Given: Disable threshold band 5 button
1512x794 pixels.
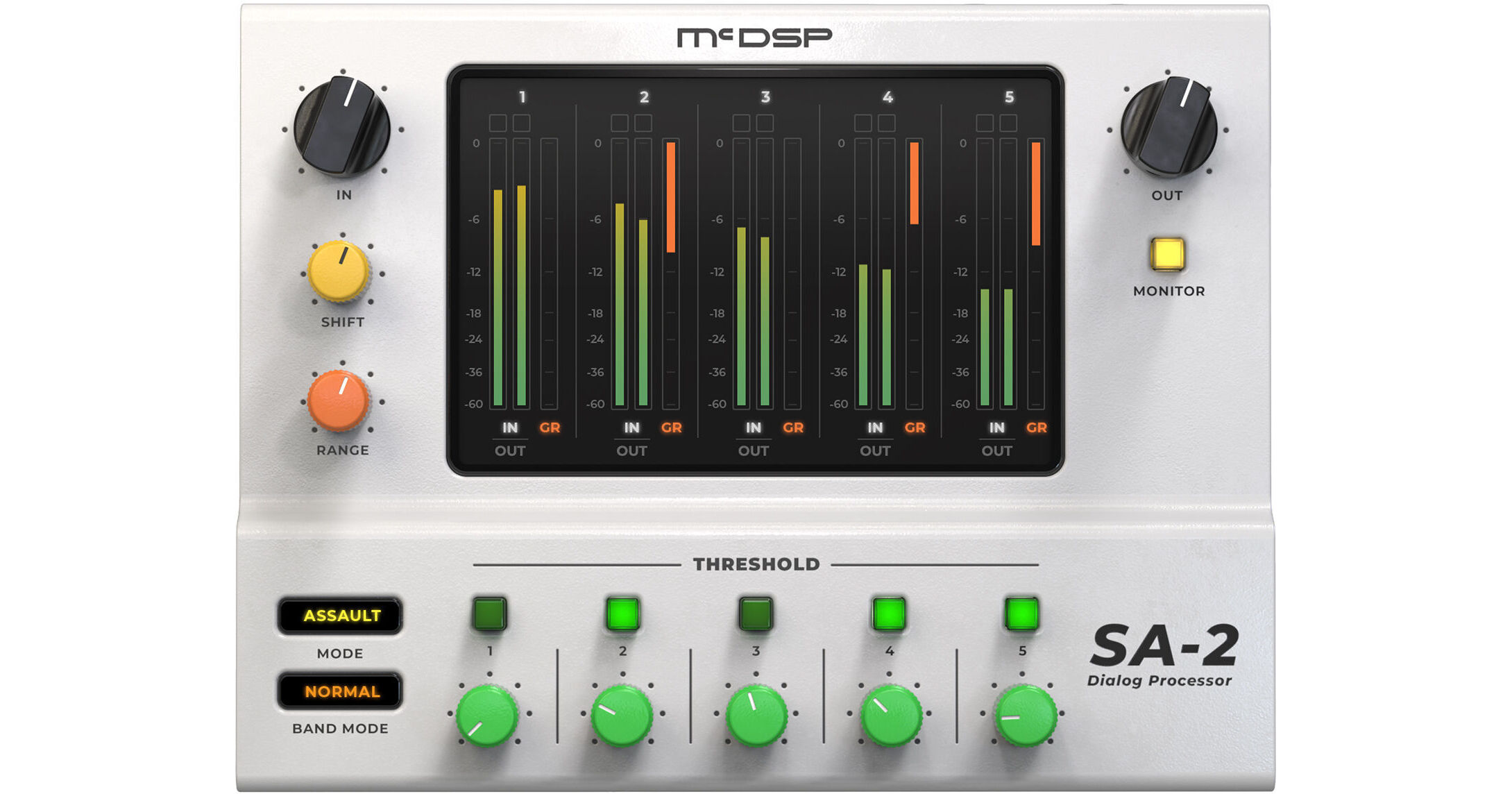Looking at the screenshot, I should coord(1022,614).
